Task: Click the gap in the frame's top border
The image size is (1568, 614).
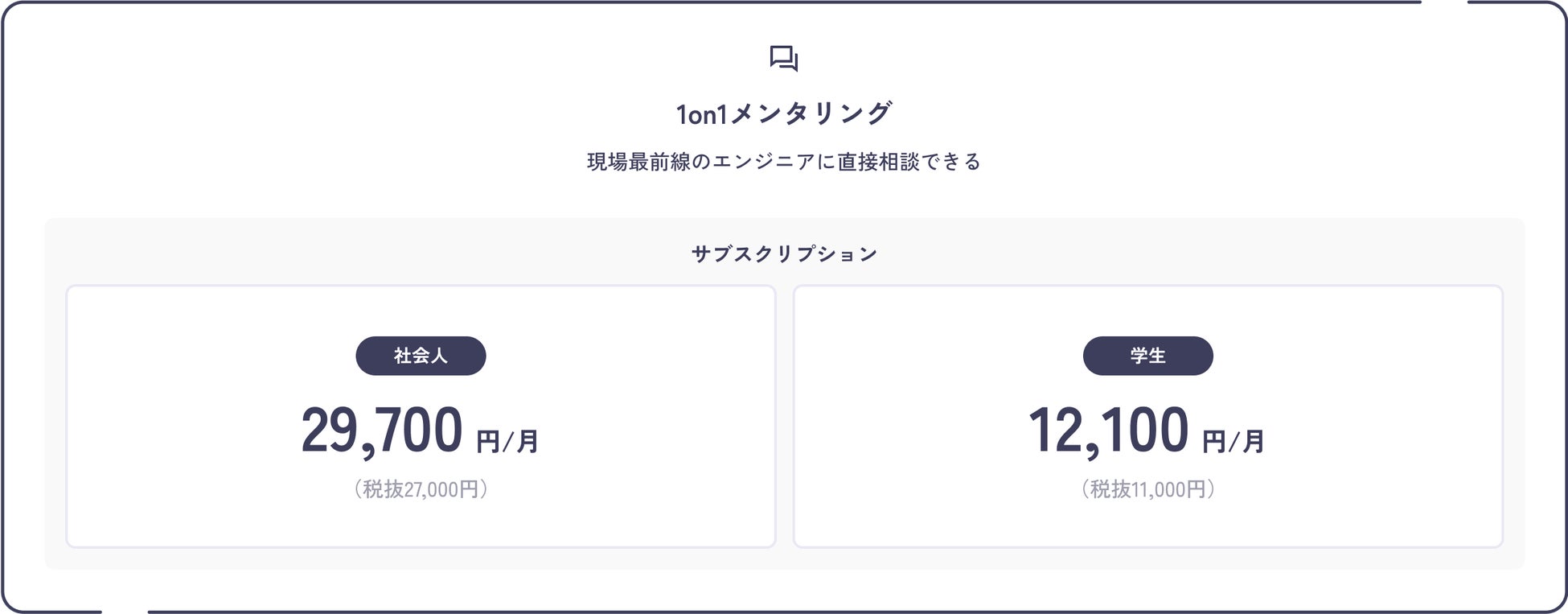Action: pyautogui.click(x=1444, y=2)
